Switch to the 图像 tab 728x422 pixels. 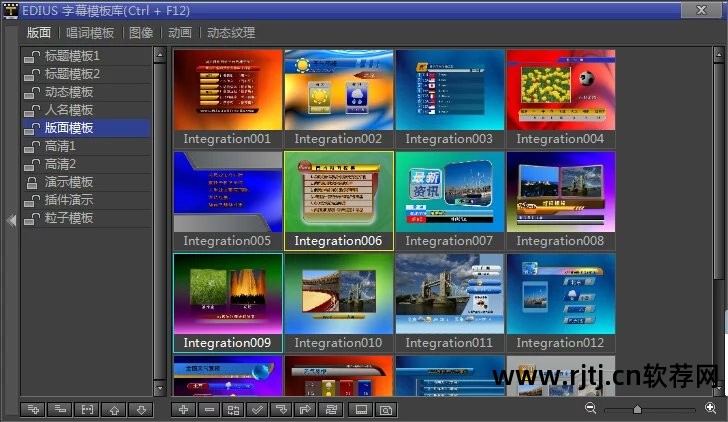click(x=141, y=32)
